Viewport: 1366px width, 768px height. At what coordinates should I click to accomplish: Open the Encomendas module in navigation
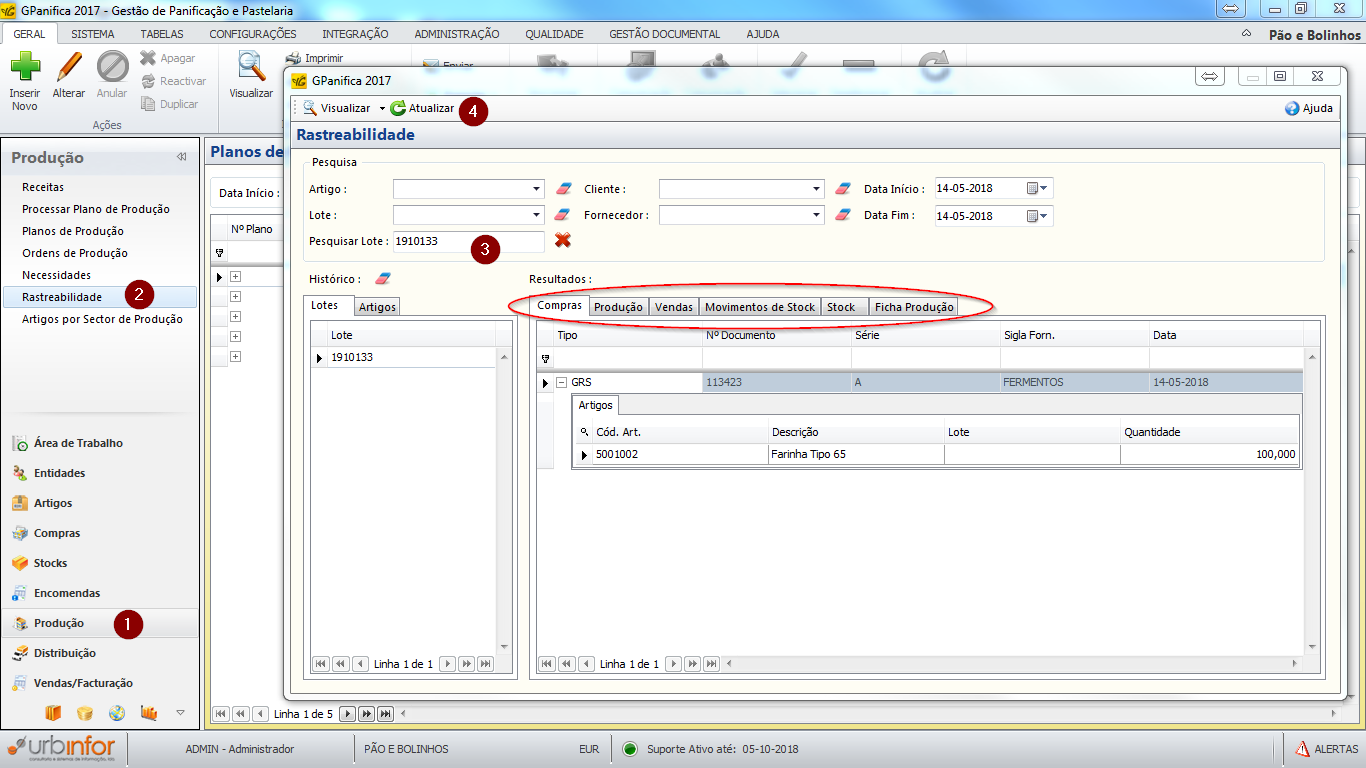pyautogui.click(x=67, y=593)
